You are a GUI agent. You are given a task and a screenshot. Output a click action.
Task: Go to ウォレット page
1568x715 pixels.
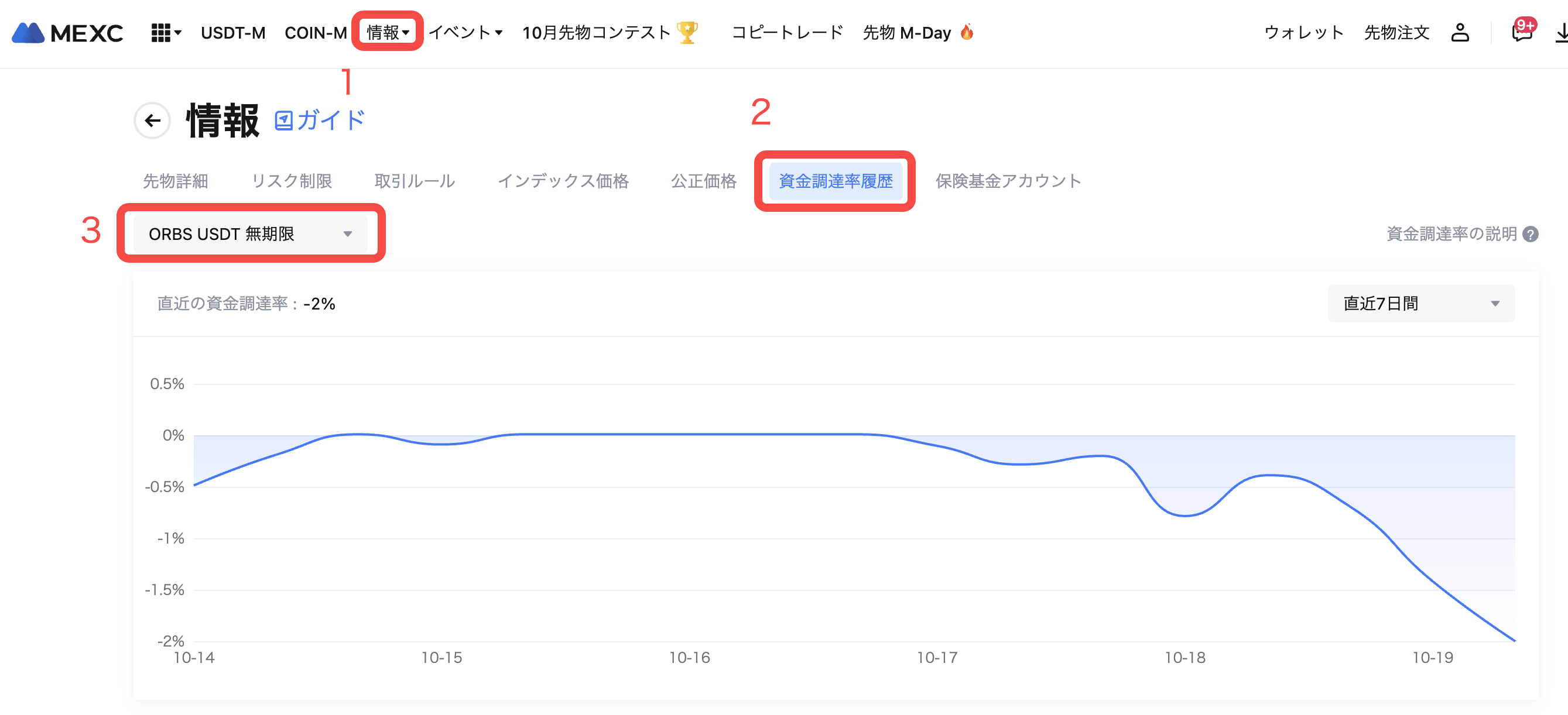[1304, 33]
